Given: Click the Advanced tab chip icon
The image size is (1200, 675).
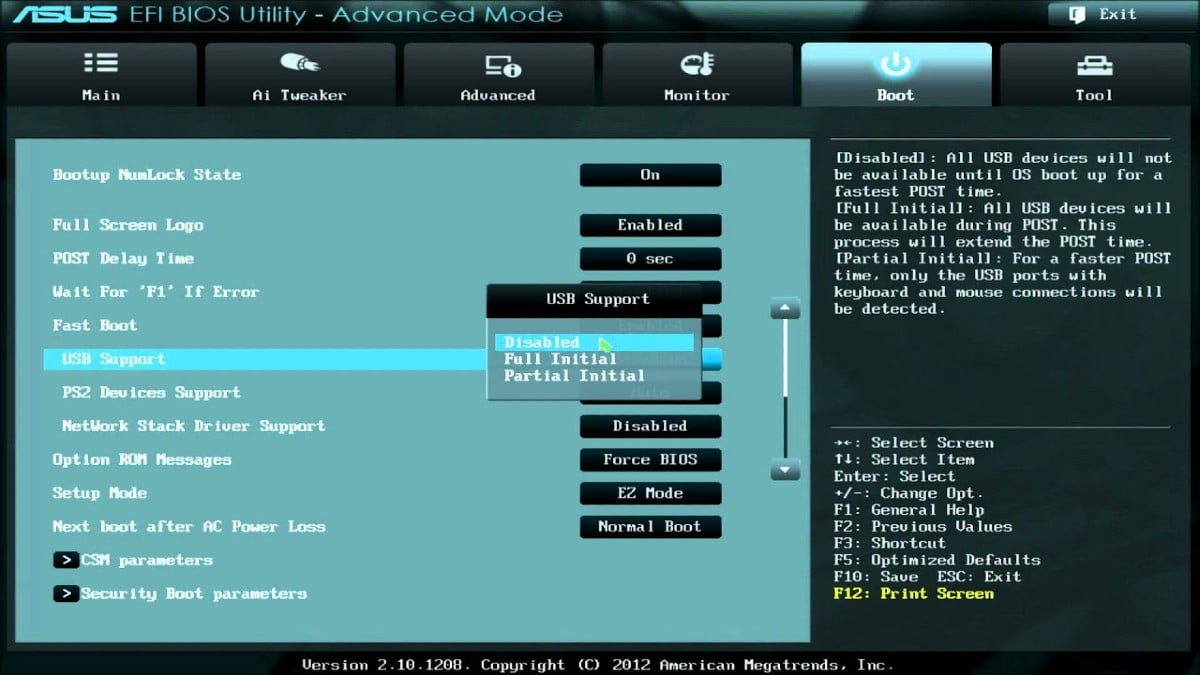Looking at the screenshot, I should click(x=497, y=65).
